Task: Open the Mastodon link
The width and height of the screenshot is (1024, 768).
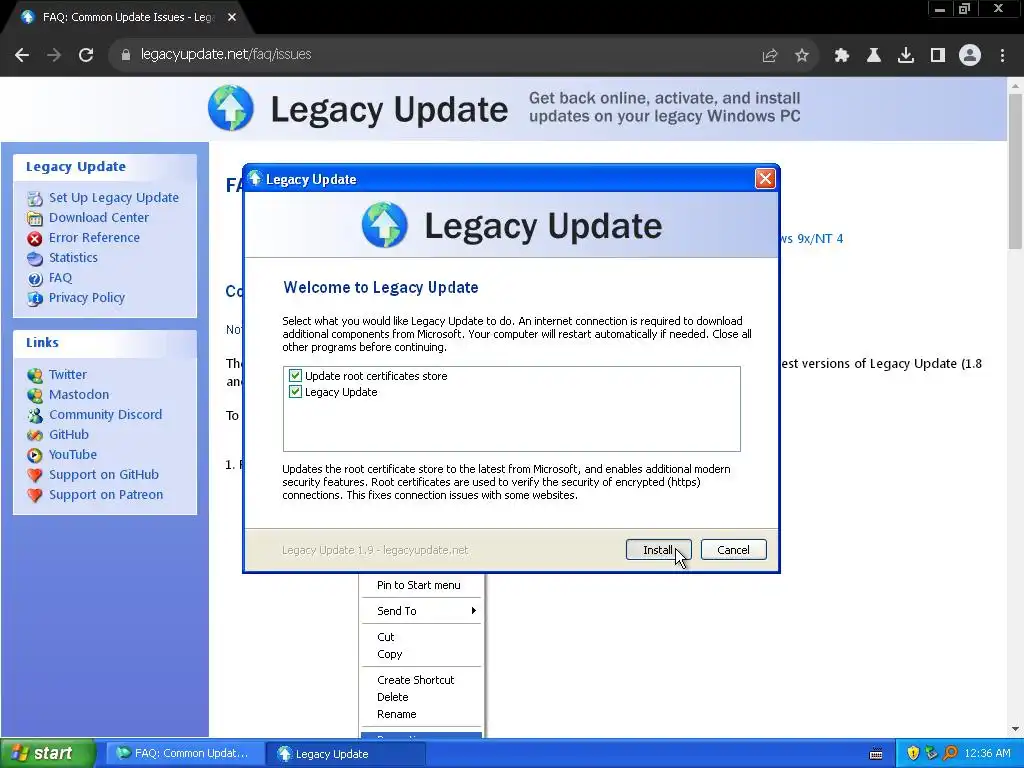Action: pos(79,395)
